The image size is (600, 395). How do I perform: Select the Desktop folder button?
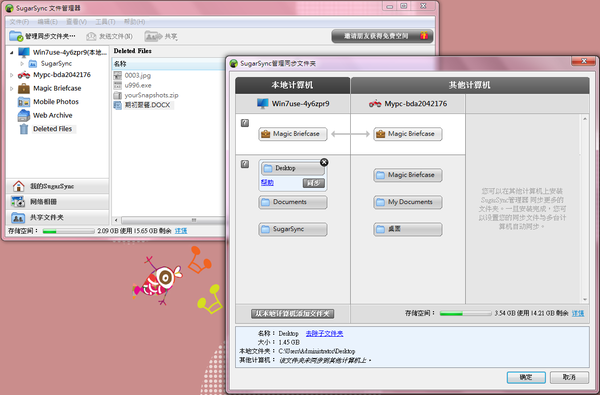click(x=293, y=168)
